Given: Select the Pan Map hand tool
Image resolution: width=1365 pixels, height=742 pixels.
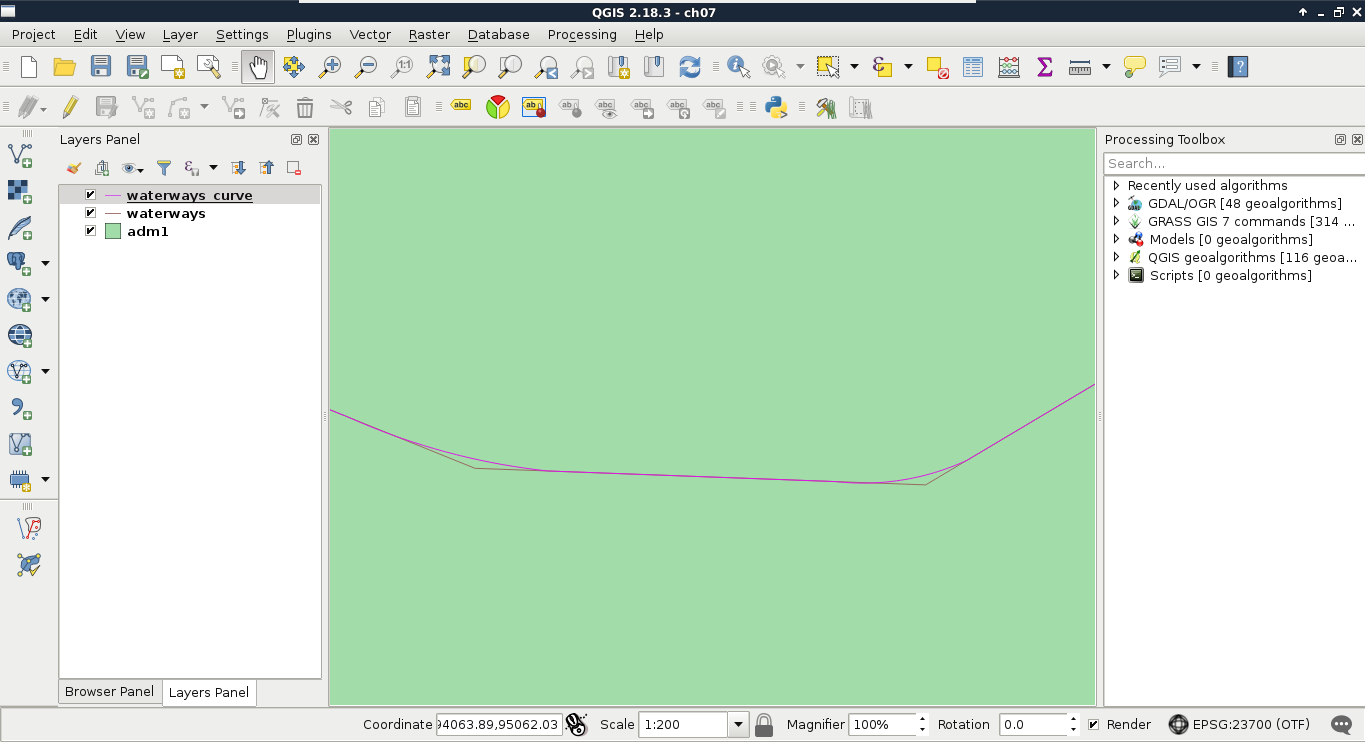Looking at the screenshot, I should [x=258, y=67].
